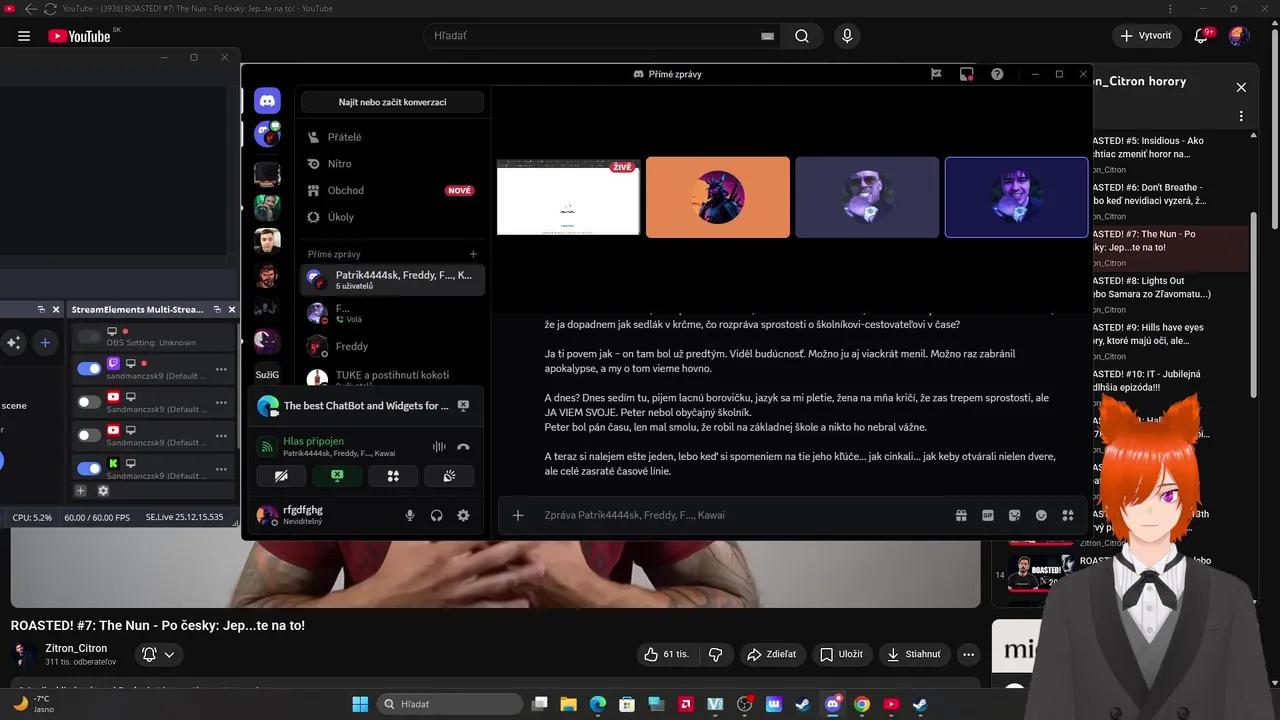Click Discord message attachment plus button
The image size is (1280, 720).
(x=518, y=515)
